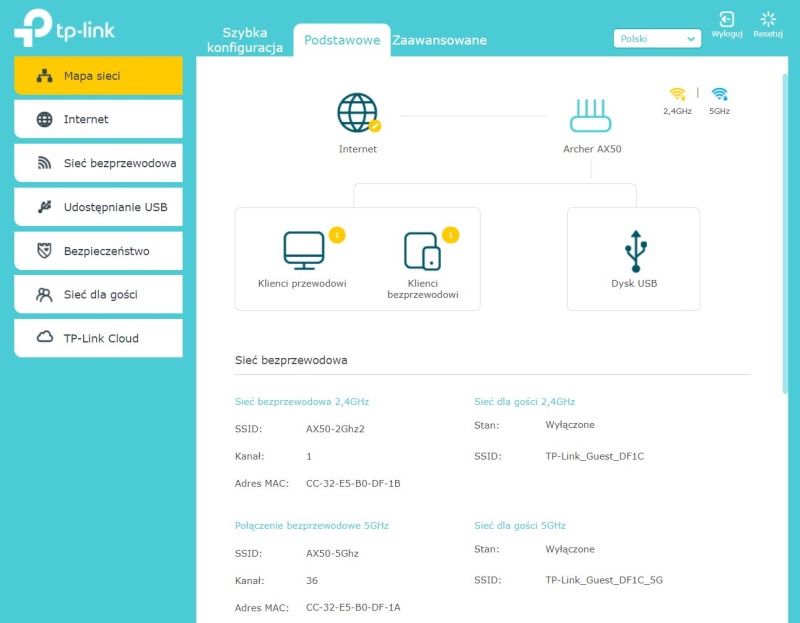Click the SSID value AX50-2Ghz2
The width and height of the screenshot is (800, 623).
(x=335, y=429)
